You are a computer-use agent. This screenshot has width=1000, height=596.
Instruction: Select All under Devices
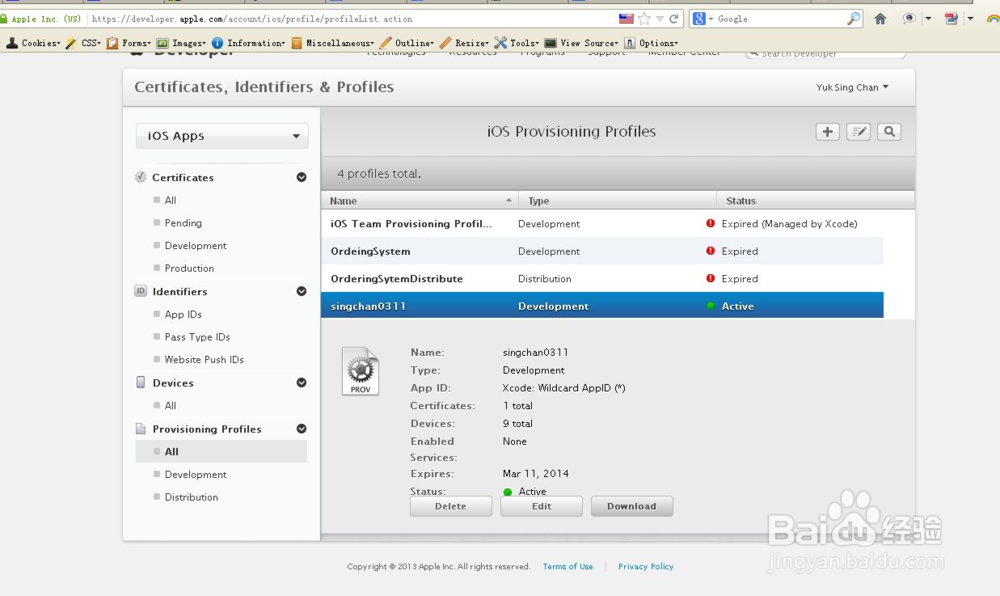pos(170,405)
